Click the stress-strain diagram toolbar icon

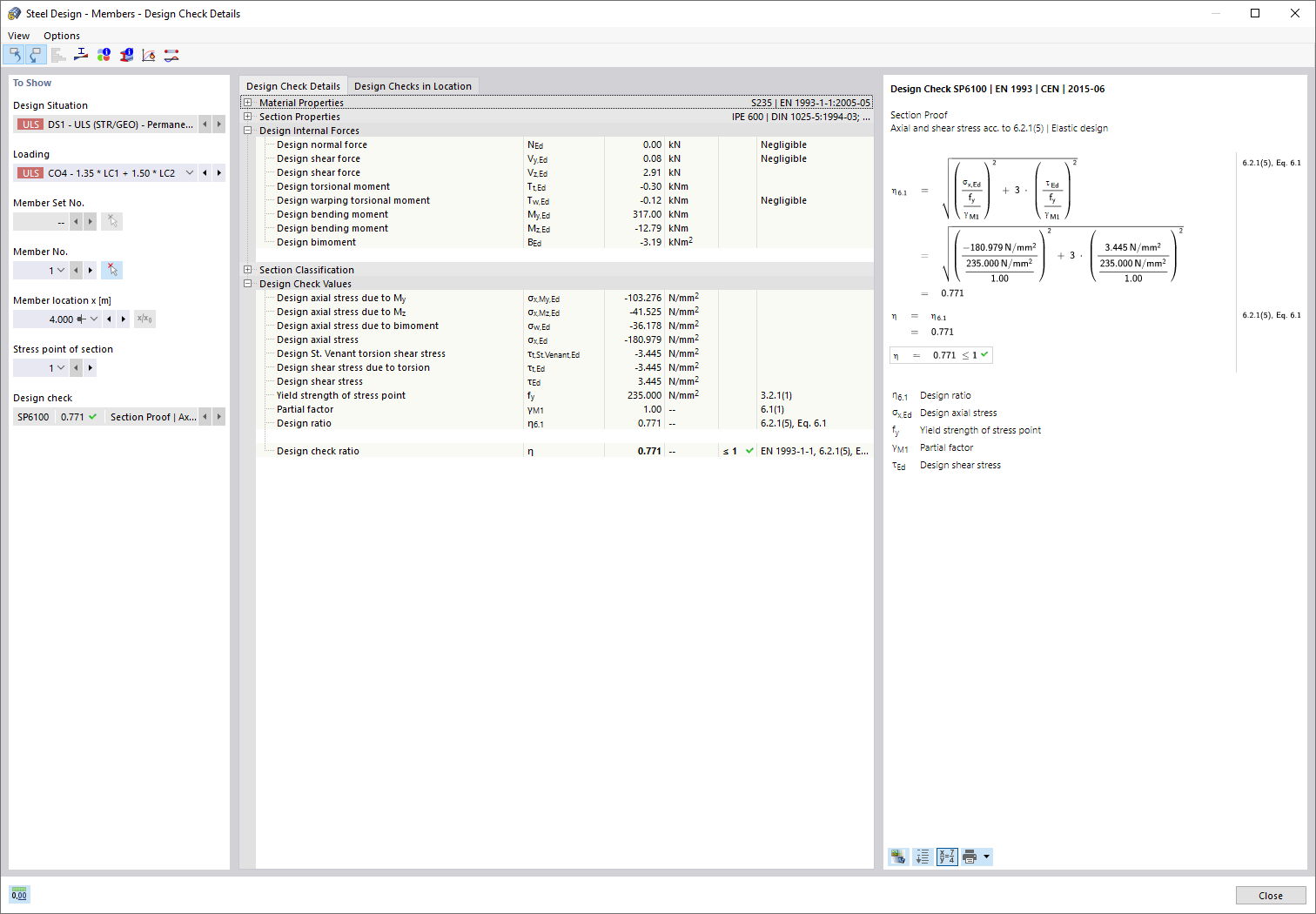pyautogui.click(x=148, y=54)
